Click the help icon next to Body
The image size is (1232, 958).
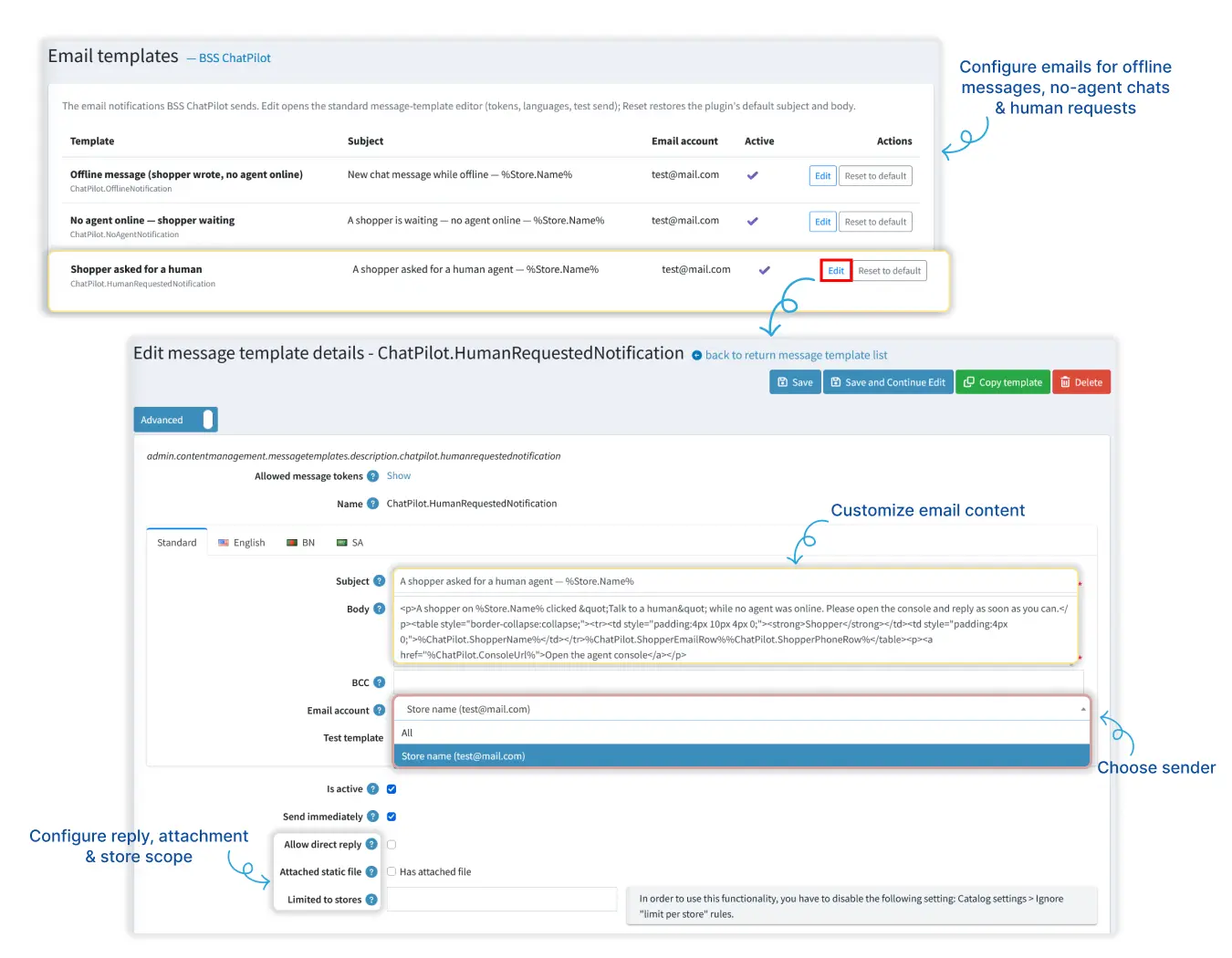pos(380,609)
